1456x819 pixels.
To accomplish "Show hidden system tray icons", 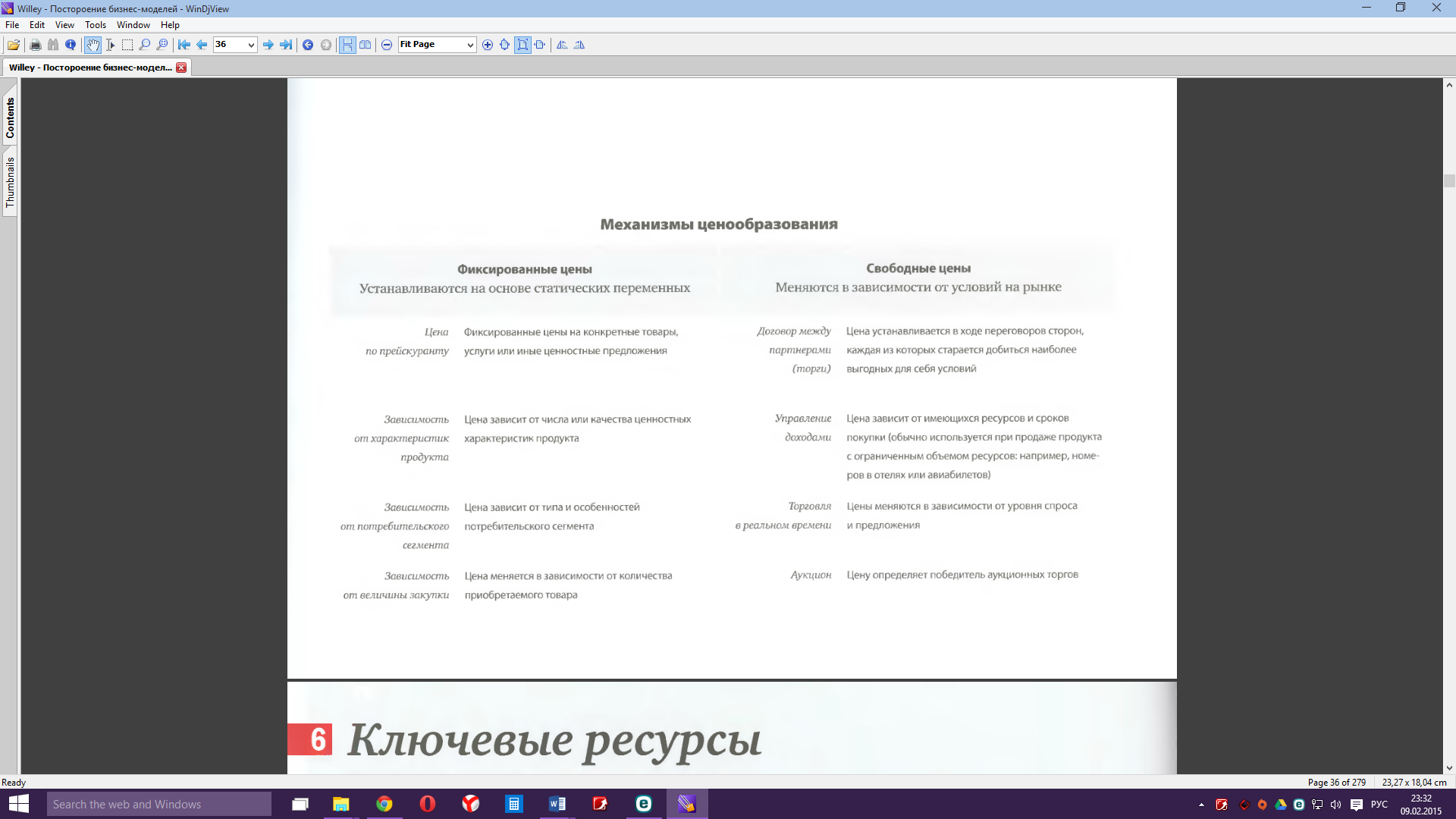I will pos(1201,805).
